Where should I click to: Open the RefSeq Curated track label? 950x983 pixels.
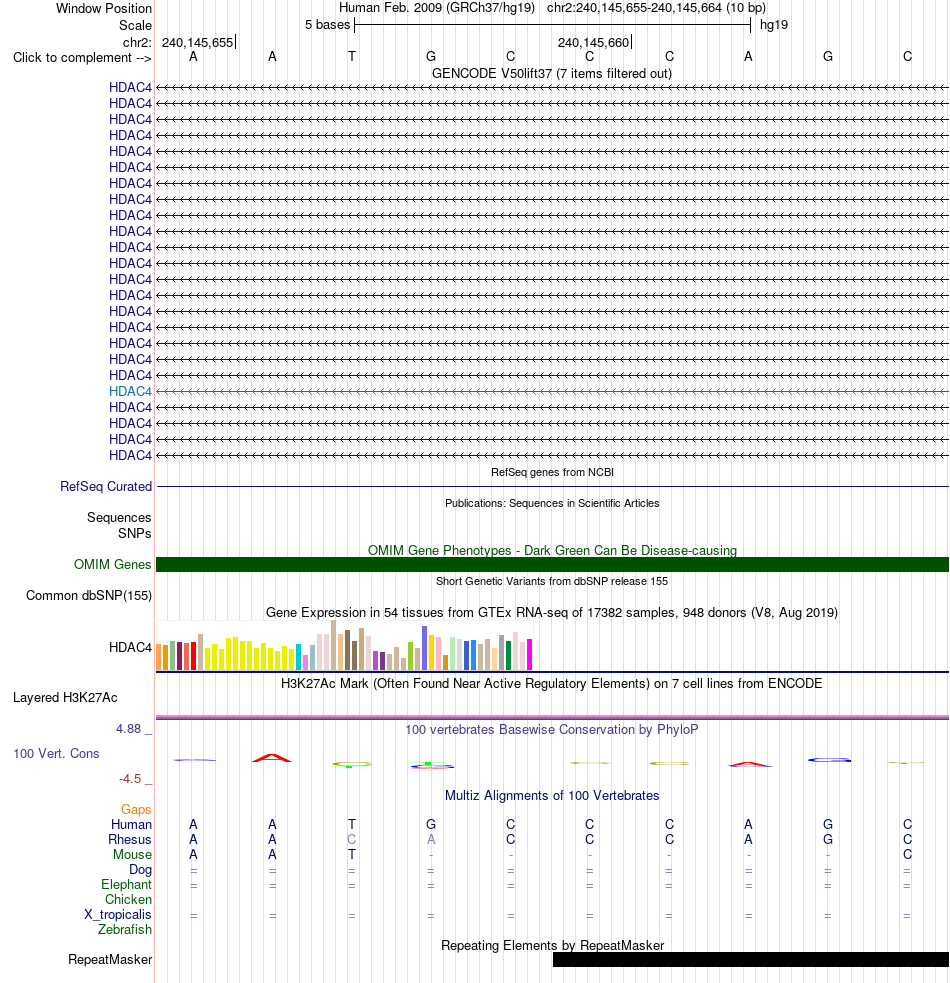pos(106,486)
